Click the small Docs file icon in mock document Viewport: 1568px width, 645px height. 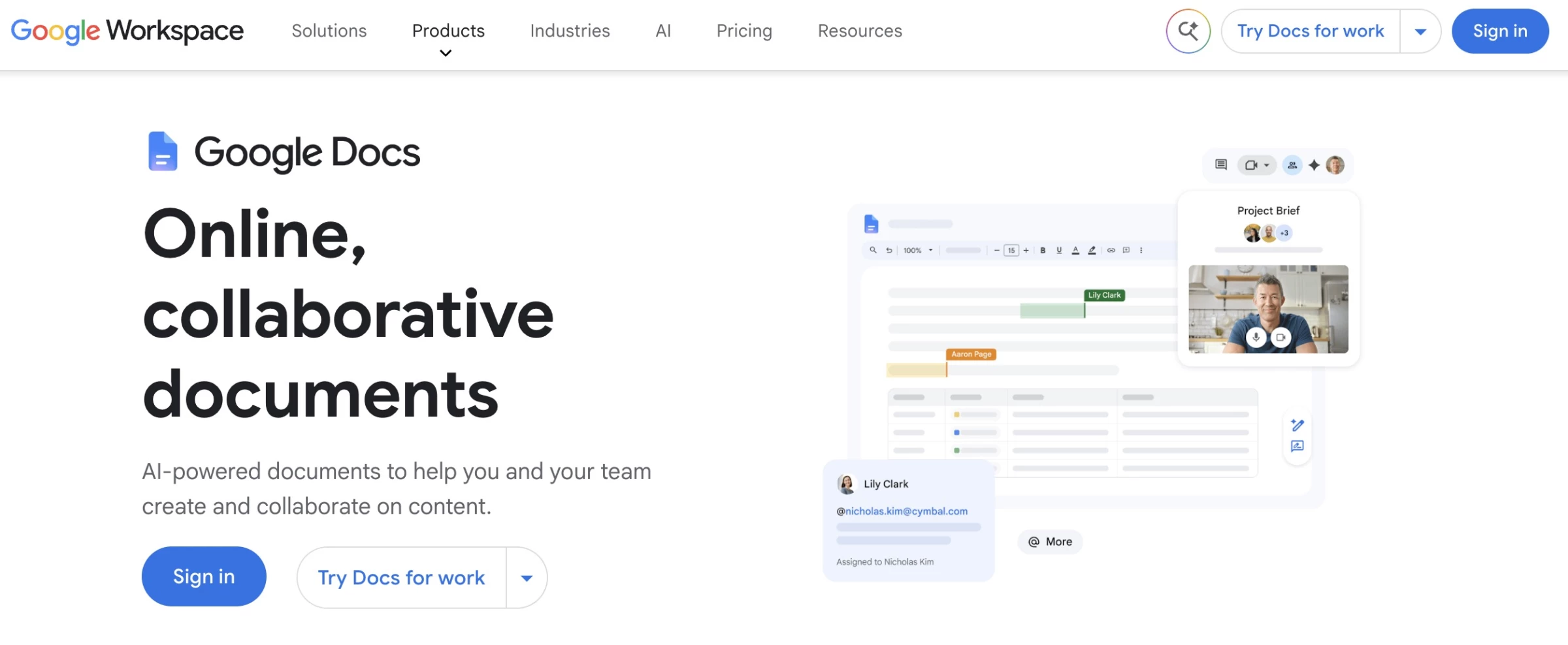pos(871,224)
